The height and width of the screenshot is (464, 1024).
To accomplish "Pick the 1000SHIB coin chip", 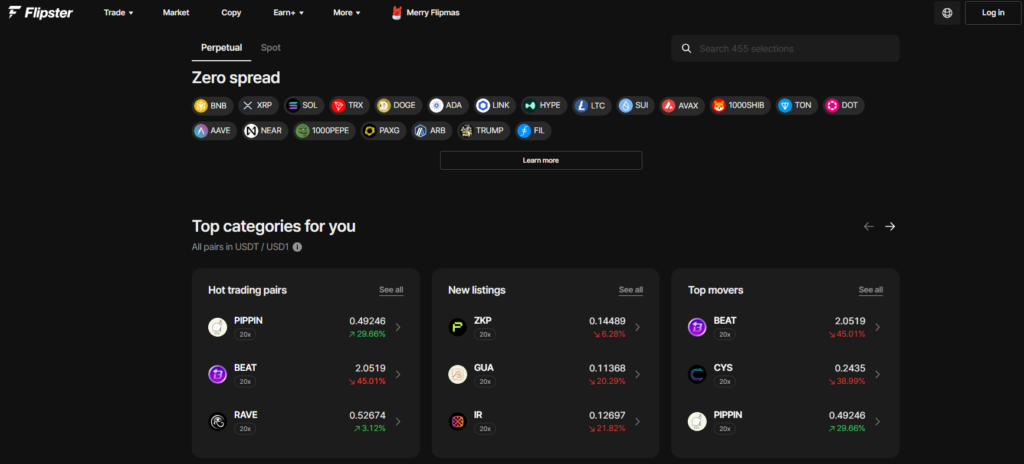I will click(740, 105).
